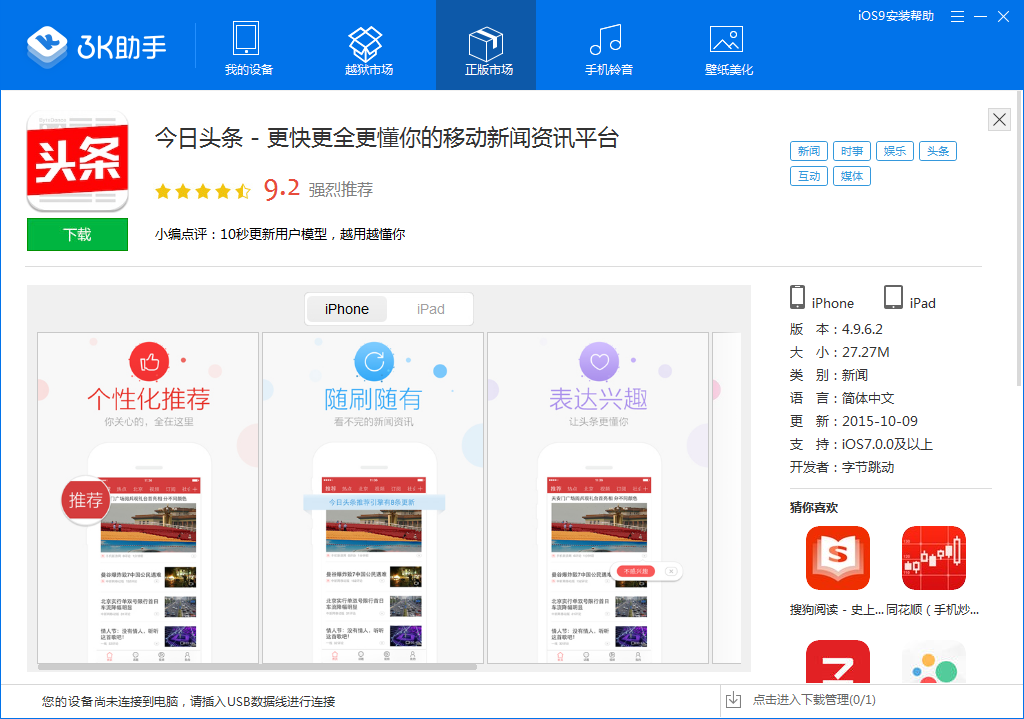
Task: Close the app detail panel
Action: coord(999,120)
